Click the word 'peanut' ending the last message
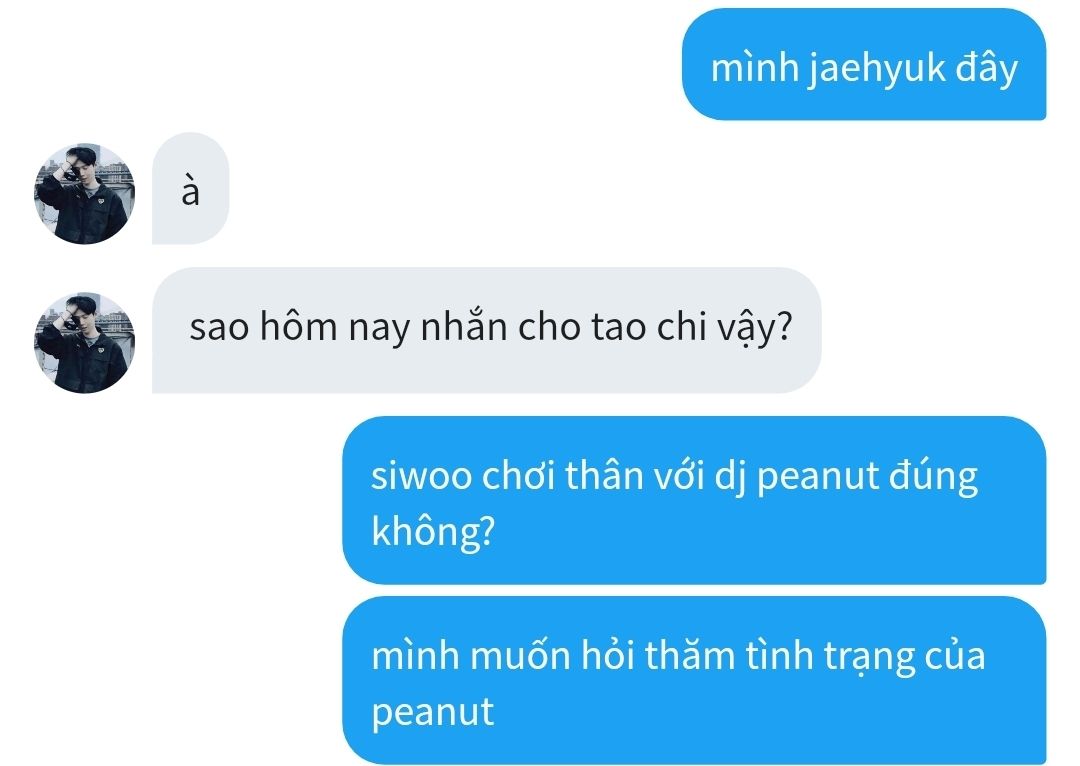This screenshot has height=766, width=1080. pos(433,712)
